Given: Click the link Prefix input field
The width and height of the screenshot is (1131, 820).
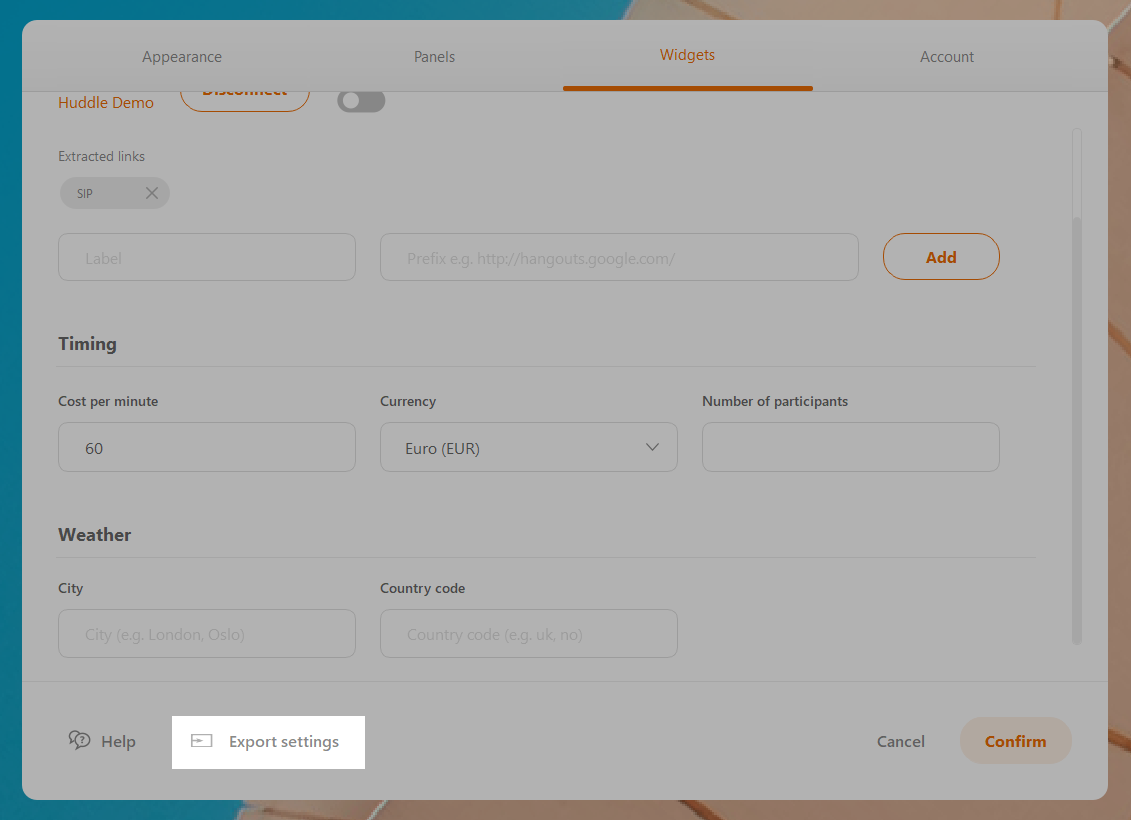Looking at the screenshot, I should coord(618,258).
